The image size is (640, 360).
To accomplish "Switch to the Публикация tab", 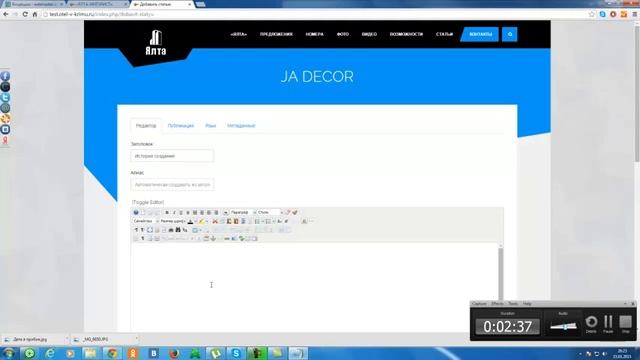I will coord(181,126).
